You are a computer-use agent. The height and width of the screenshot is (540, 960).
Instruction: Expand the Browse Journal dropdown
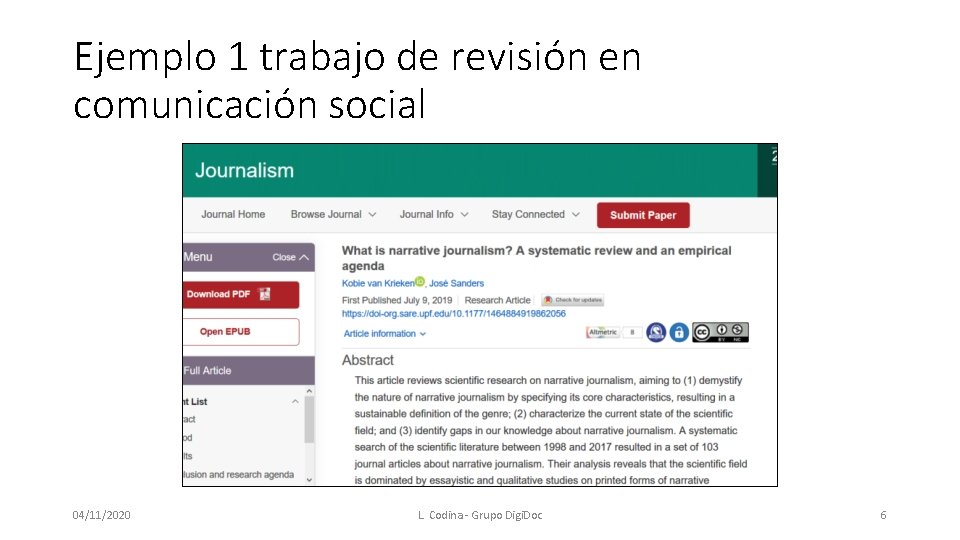334,214
